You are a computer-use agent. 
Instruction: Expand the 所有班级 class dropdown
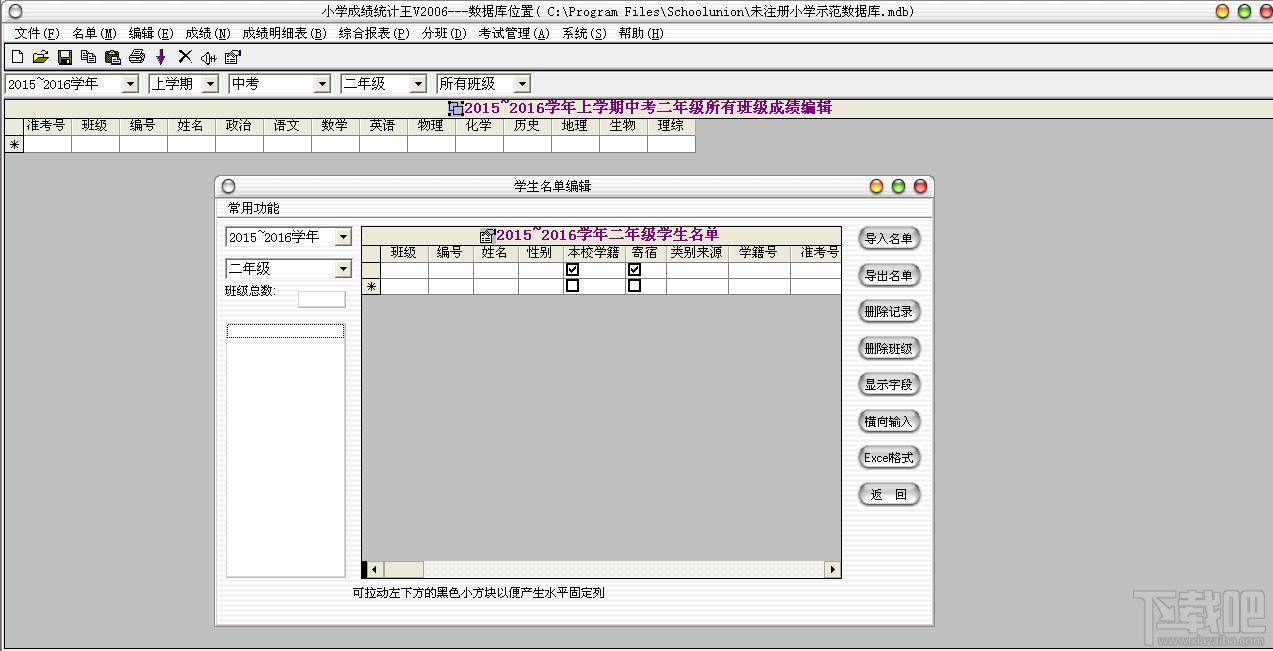tap(522, 84)
